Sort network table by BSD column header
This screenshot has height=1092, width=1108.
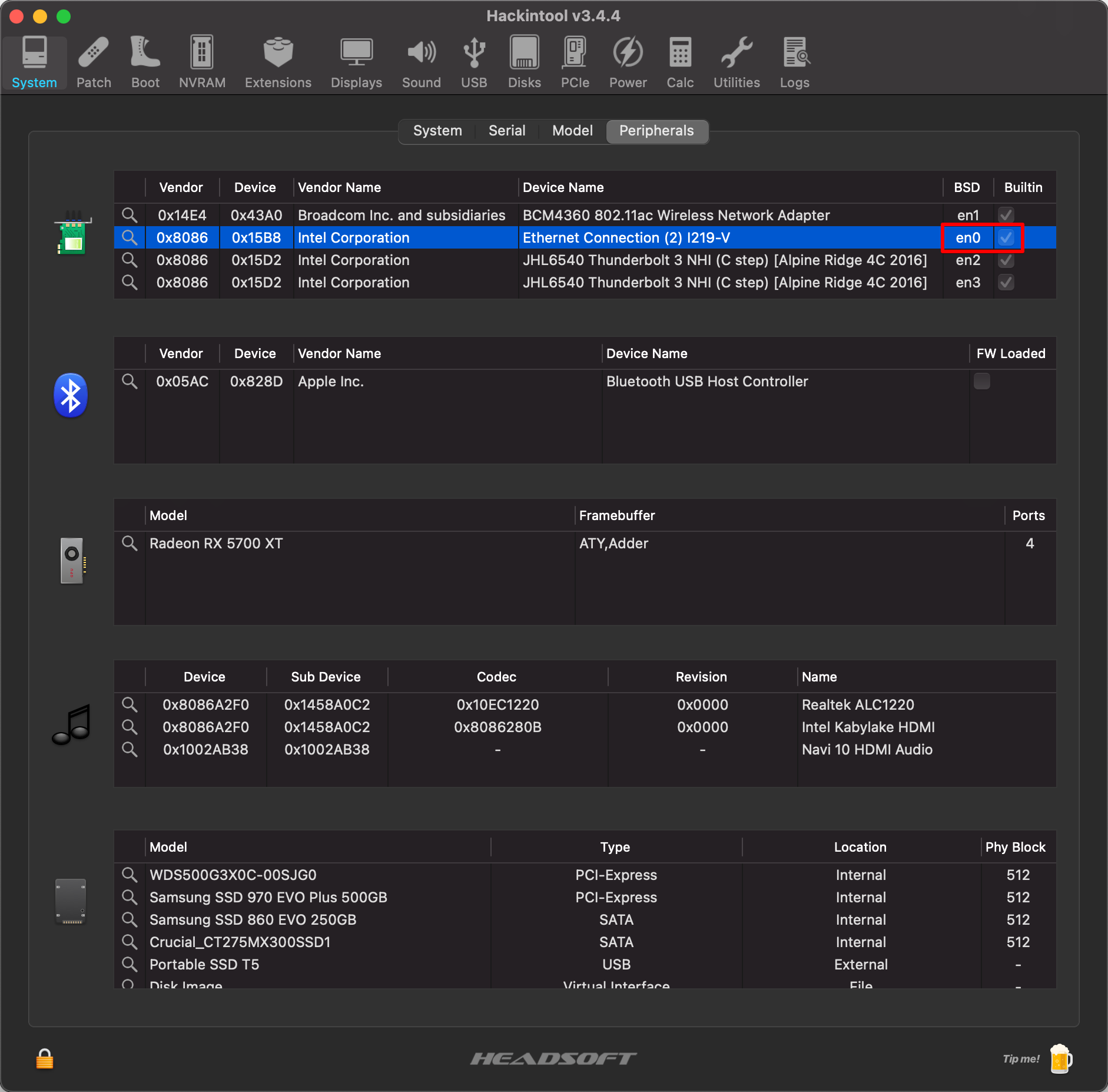[x=967, y=187]
